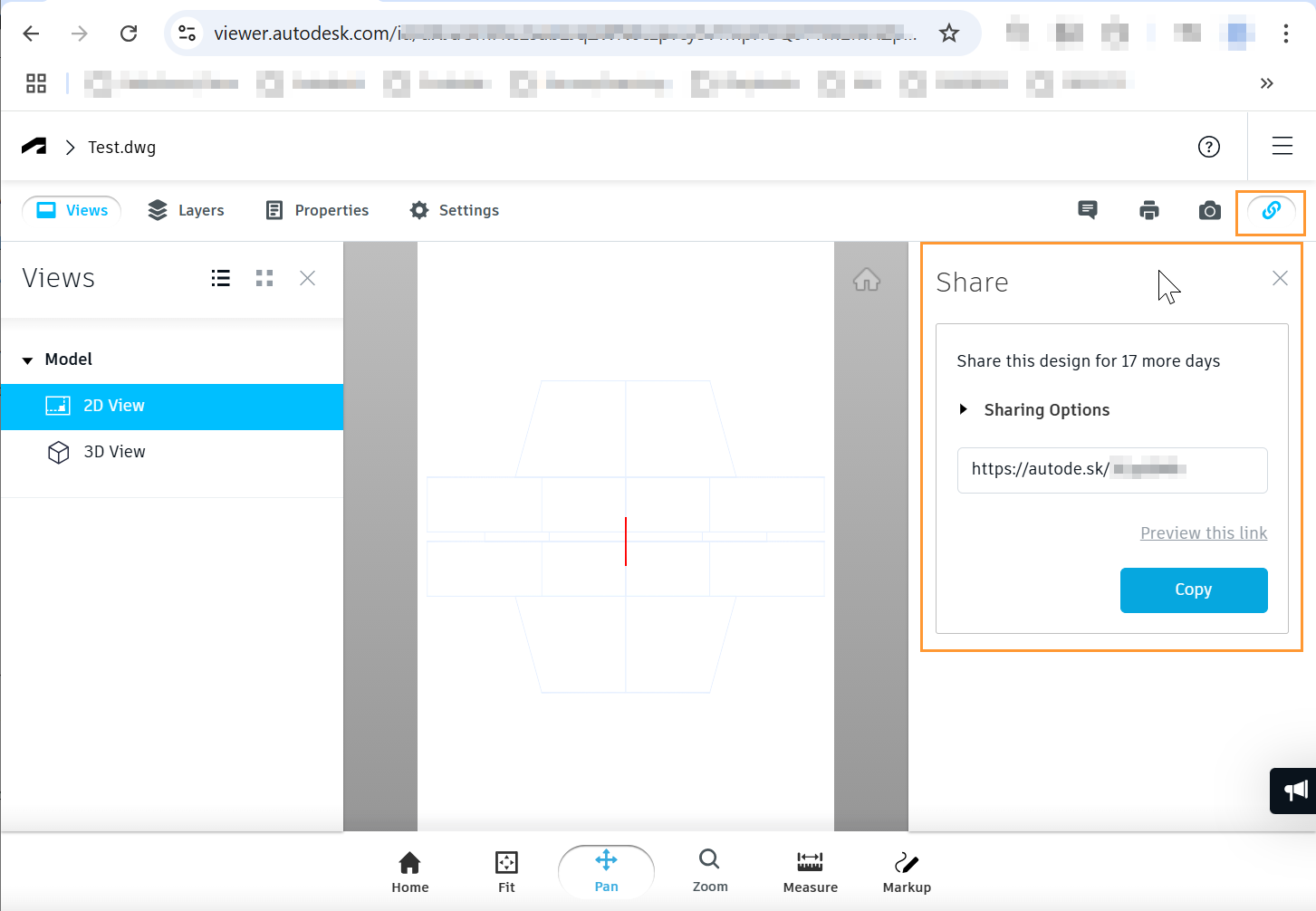Switch to the Layers tab

[186, 209]
